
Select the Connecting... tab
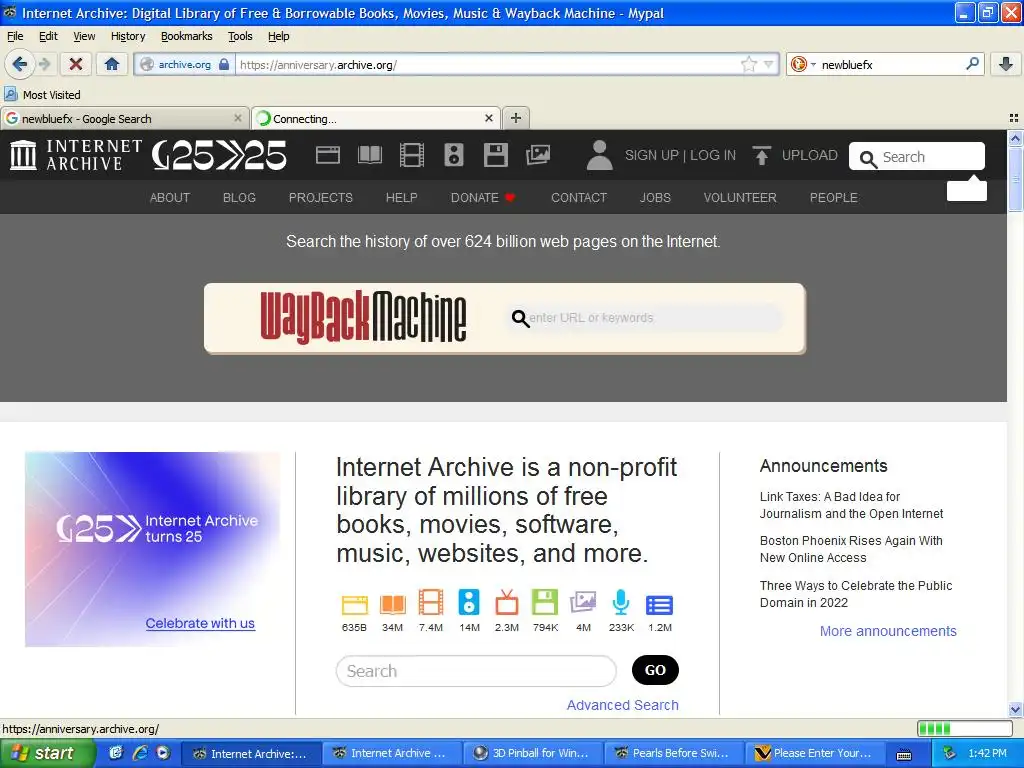coord(376,118)
